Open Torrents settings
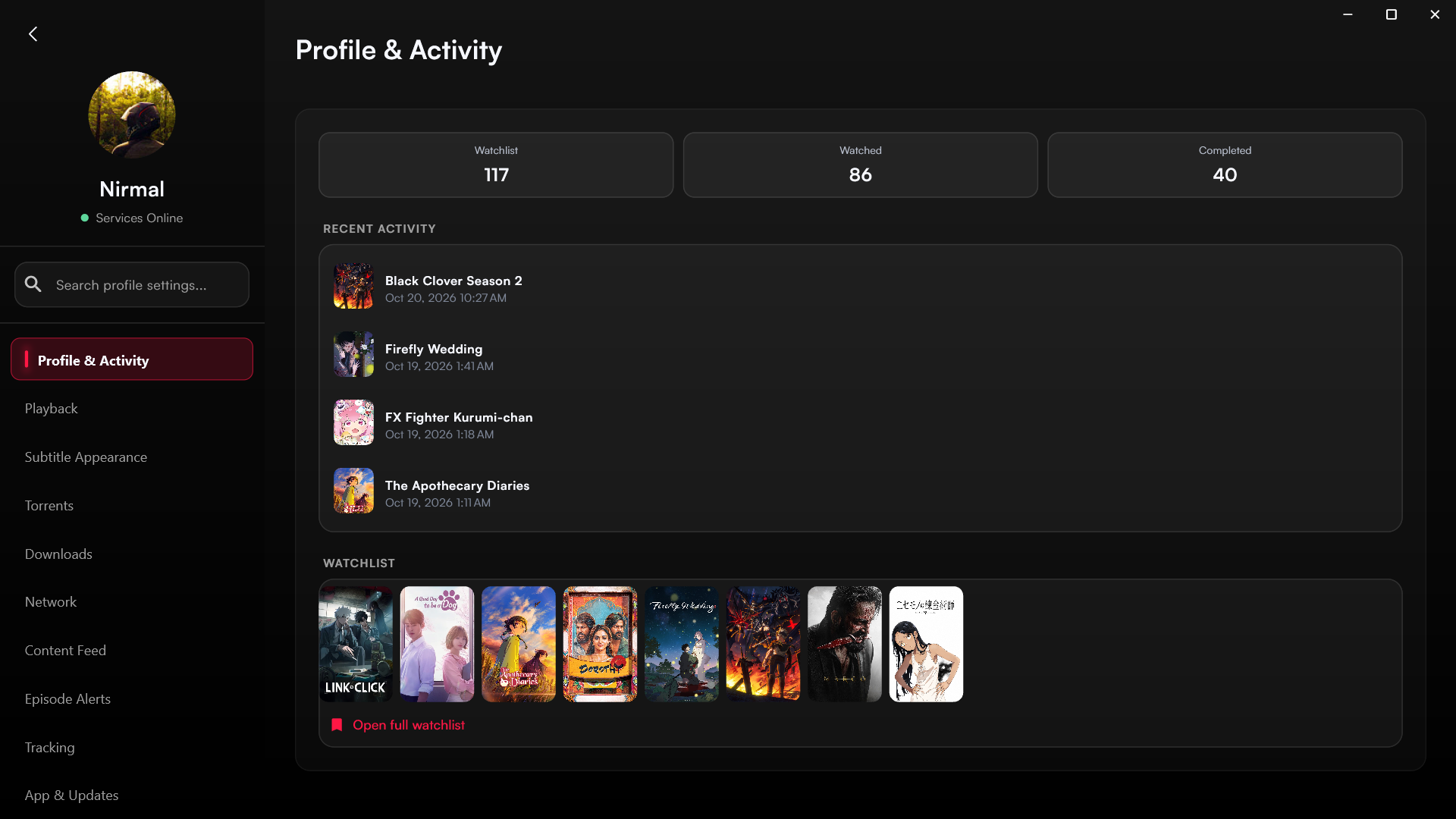This screenshot has height=819, width=1456. (x=49, y=506)
